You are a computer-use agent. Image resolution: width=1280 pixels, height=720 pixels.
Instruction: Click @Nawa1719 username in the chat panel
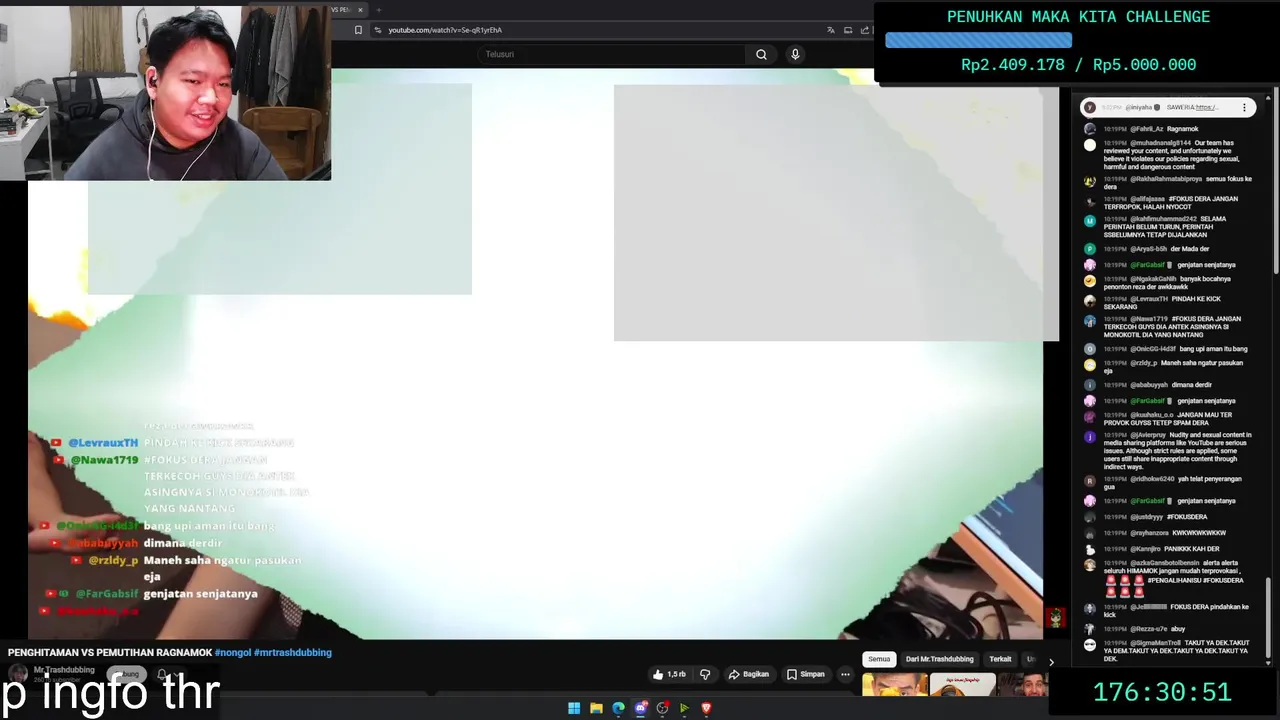(x=1149, y=319)
